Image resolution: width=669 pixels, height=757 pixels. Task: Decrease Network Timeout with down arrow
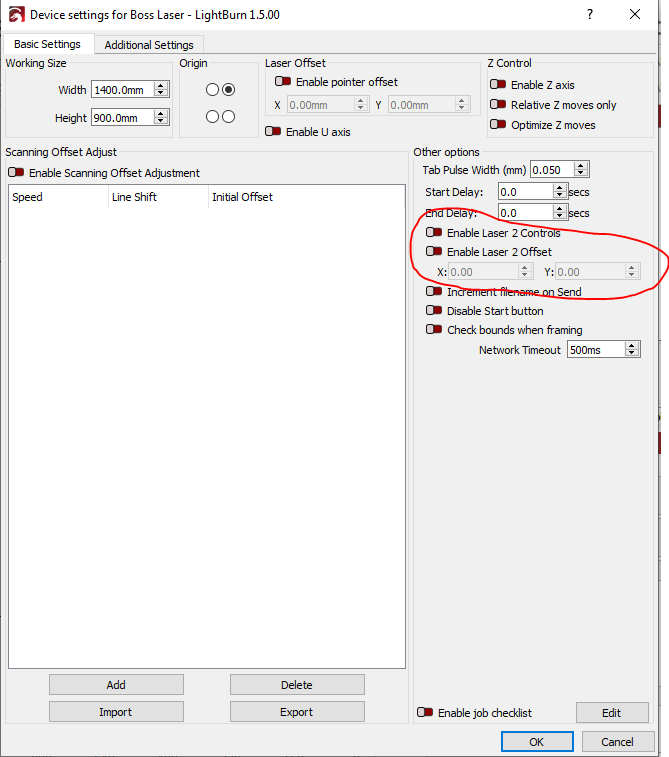pyautogui.click(x=632, y=354)
